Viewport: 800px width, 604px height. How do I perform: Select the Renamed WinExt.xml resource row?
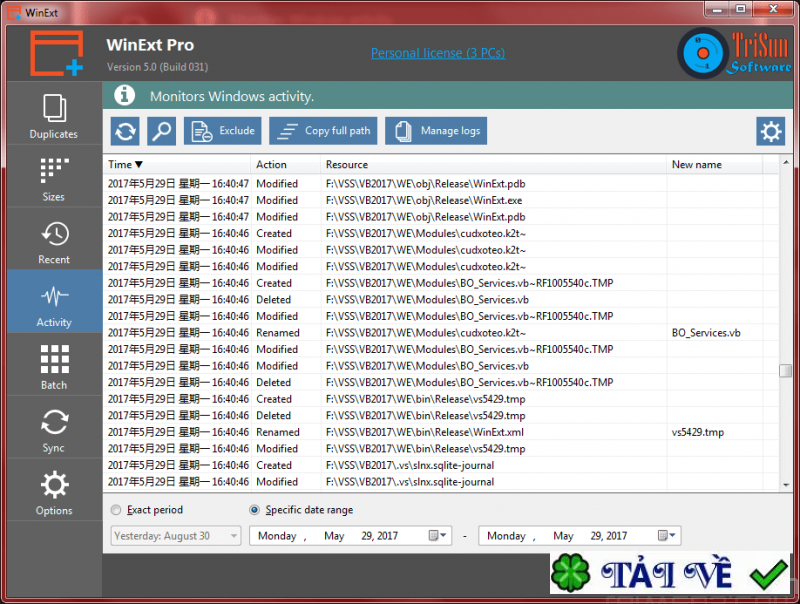(x=441, y=432)
